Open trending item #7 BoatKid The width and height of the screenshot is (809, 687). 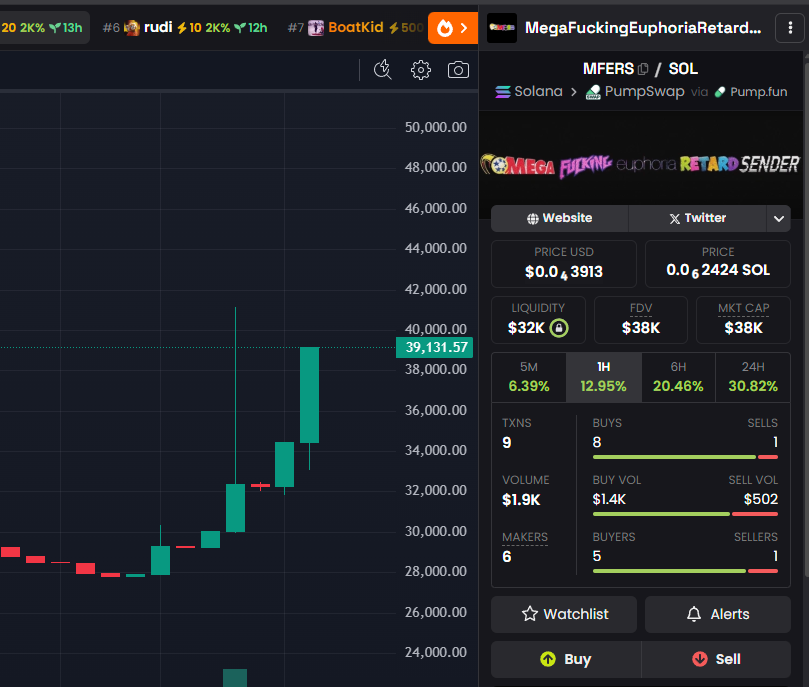click(355, 28)
